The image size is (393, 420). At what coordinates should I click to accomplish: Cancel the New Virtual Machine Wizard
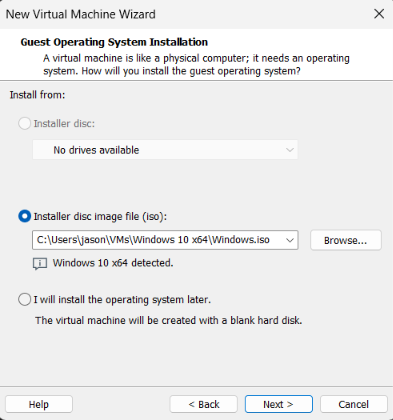pos(354,404)
